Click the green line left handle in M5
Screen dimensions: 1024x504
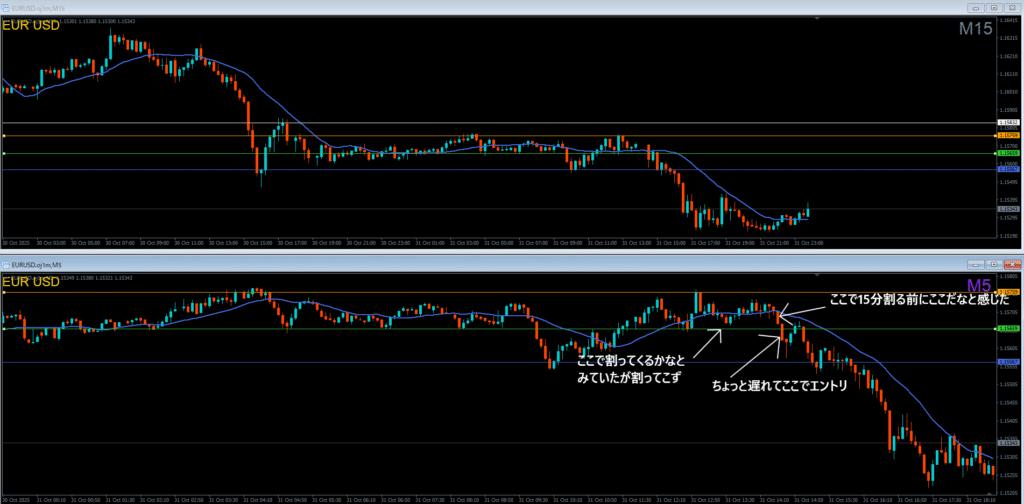coord(4,329)
